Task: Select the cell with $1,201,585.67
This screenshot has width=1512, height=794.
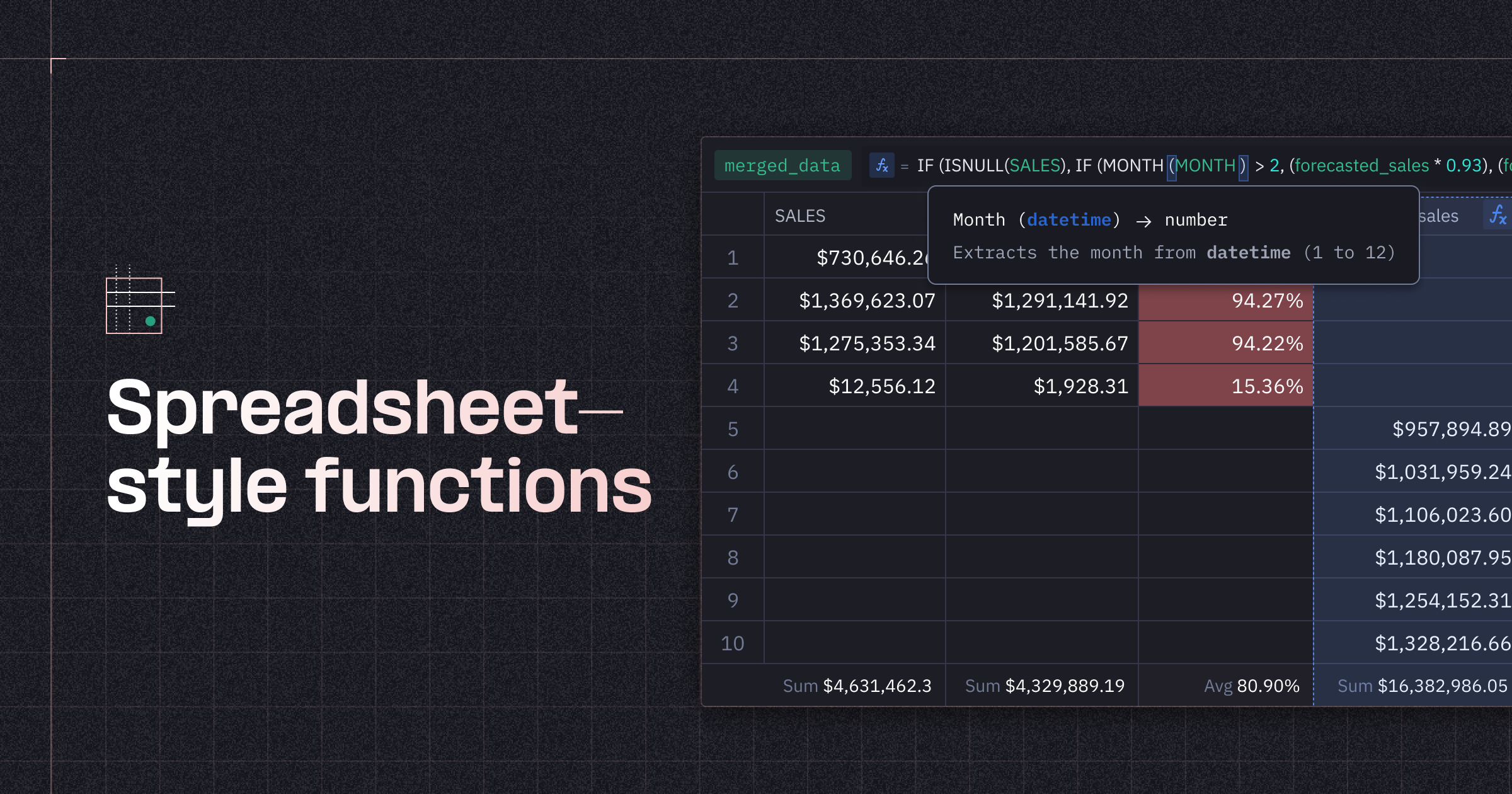Action: 1060,343
